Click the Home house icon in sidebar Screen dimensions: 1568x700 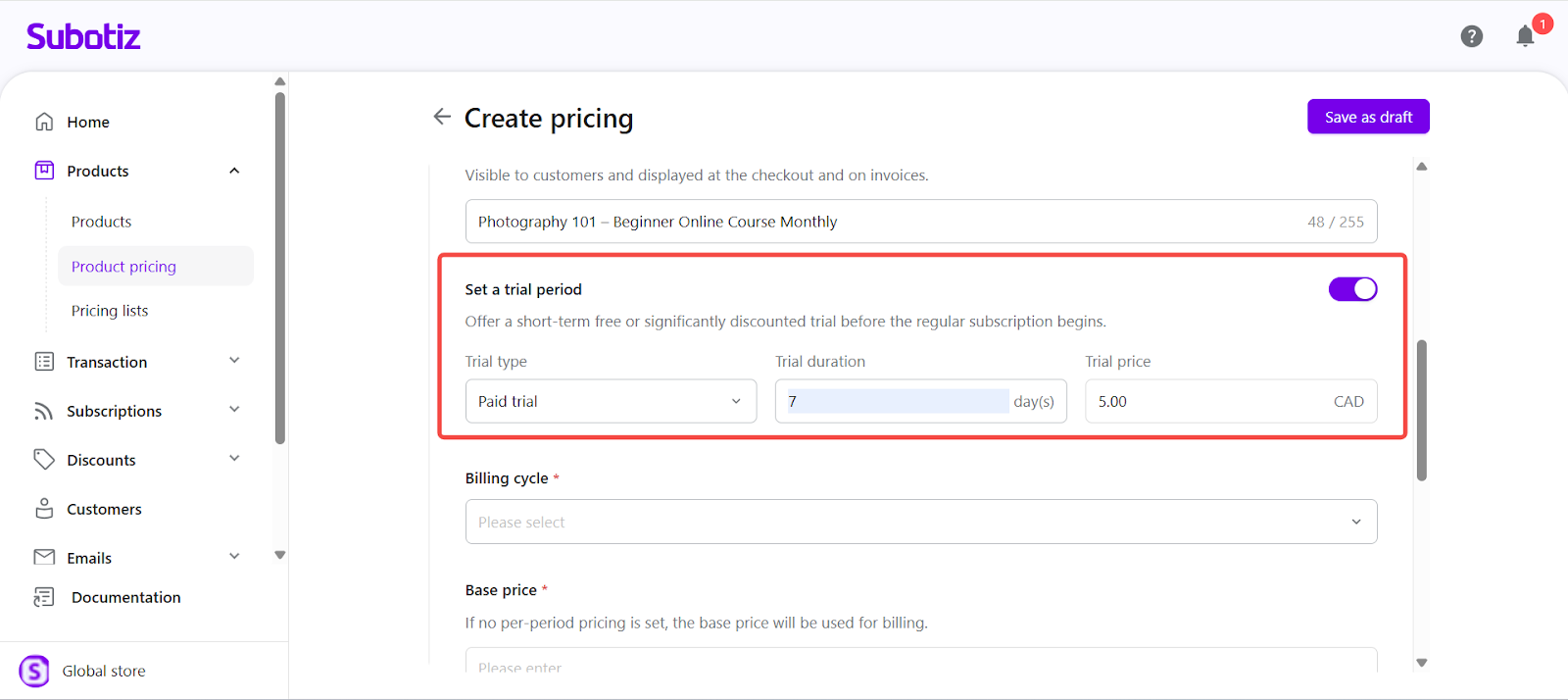(x=44, y=122)
